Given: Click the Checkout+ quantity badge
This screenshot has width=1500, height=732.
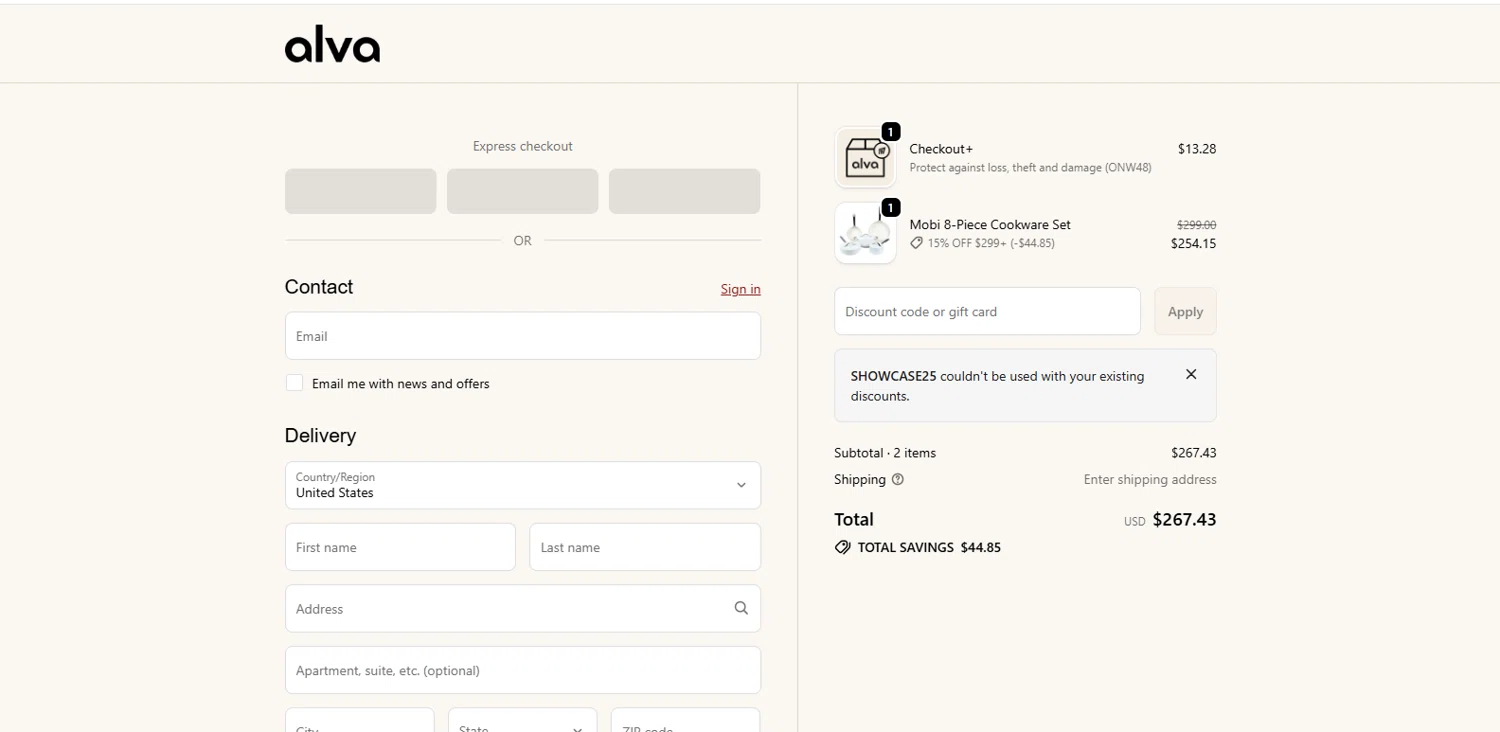Looking at the screenshot, I should (891, 131).
